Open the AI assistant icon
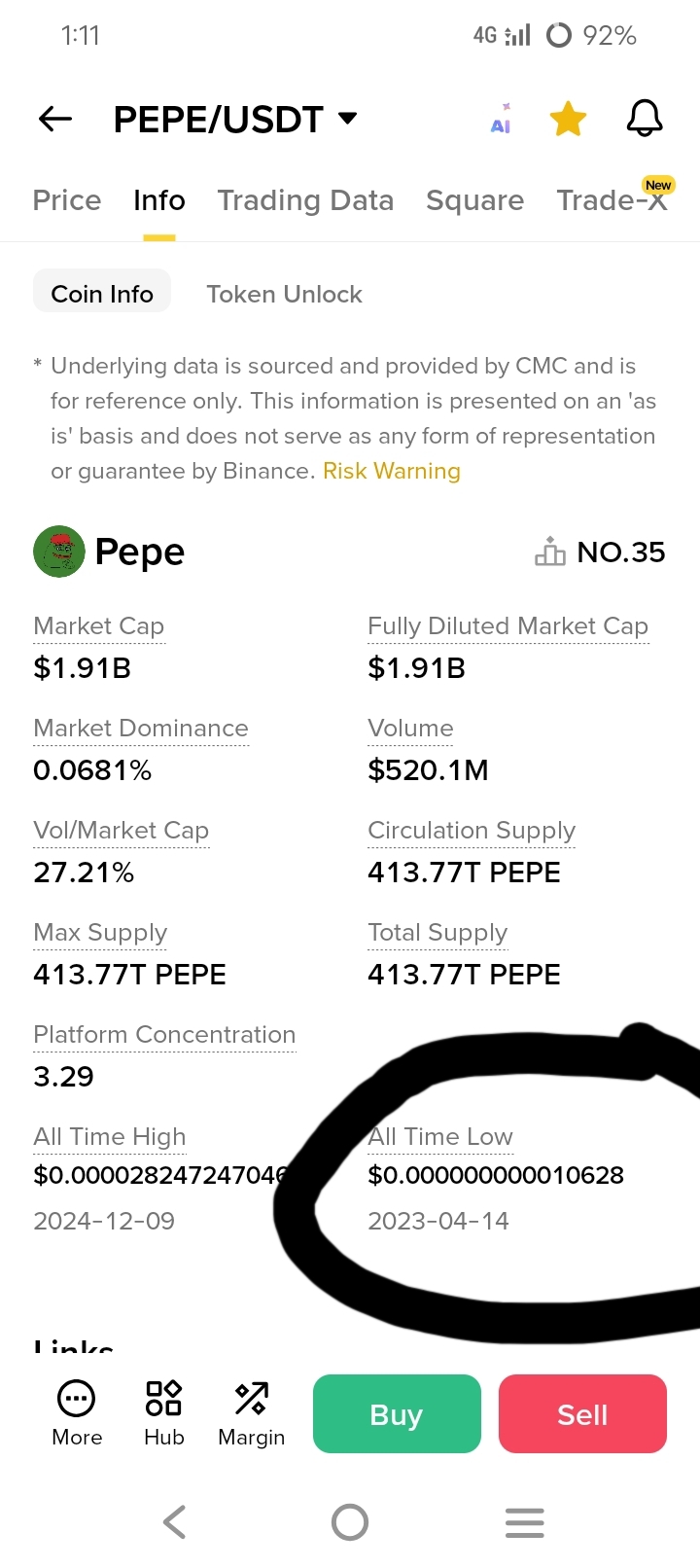Screen dimensions: 700x1568 tap(501, 119)
